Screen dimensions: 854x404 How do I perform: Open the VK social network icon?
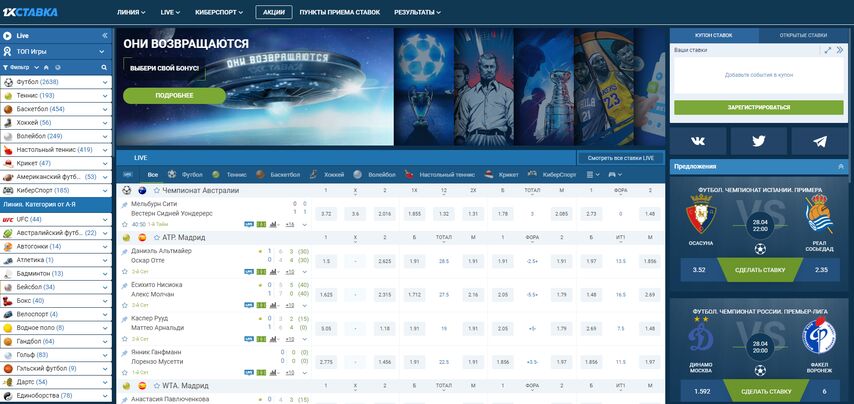(x=698, y=142)
